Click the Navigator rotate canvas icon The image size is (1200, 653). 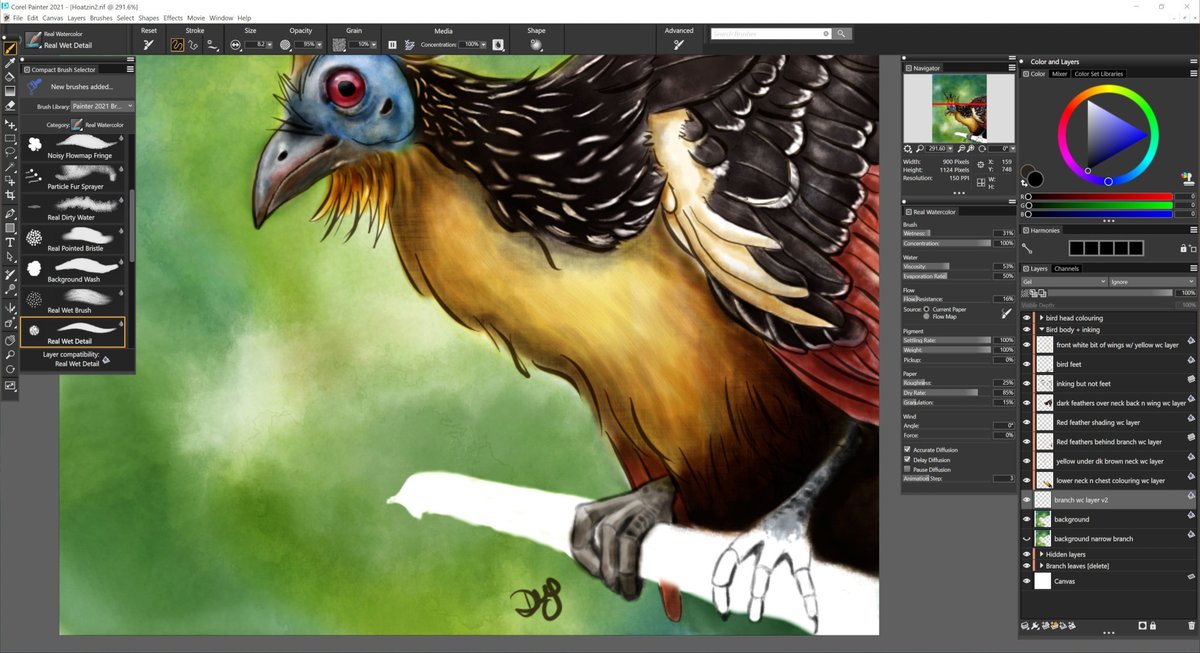click(983, 148)
